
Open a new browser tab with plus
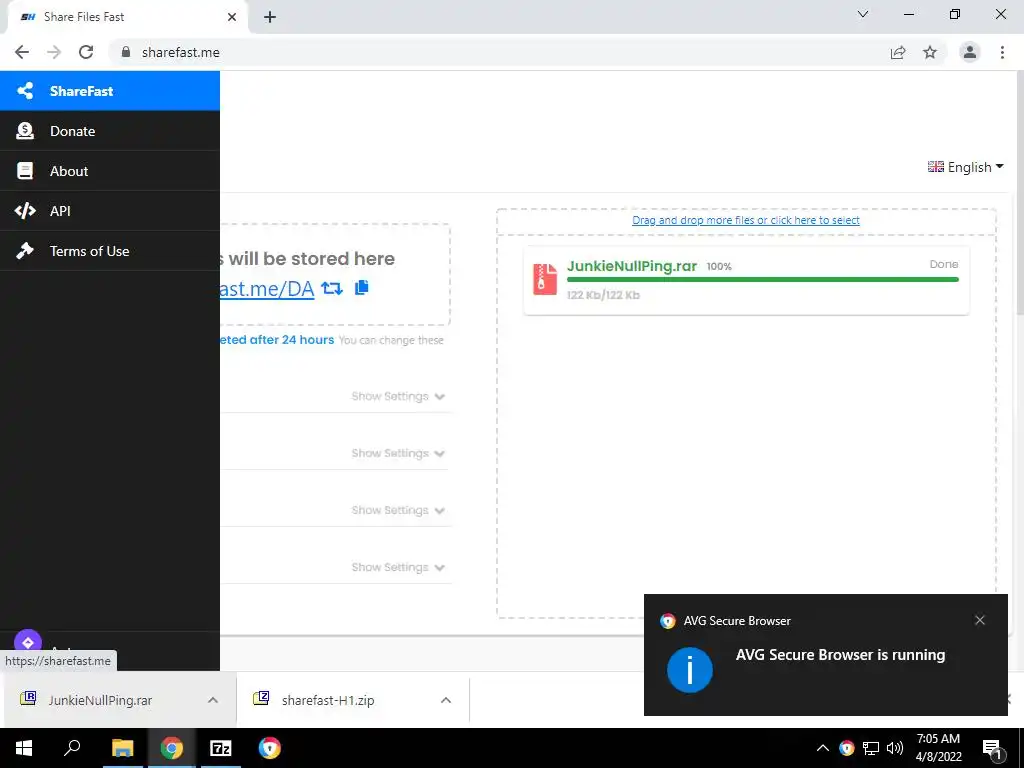(x=270, y=17)
